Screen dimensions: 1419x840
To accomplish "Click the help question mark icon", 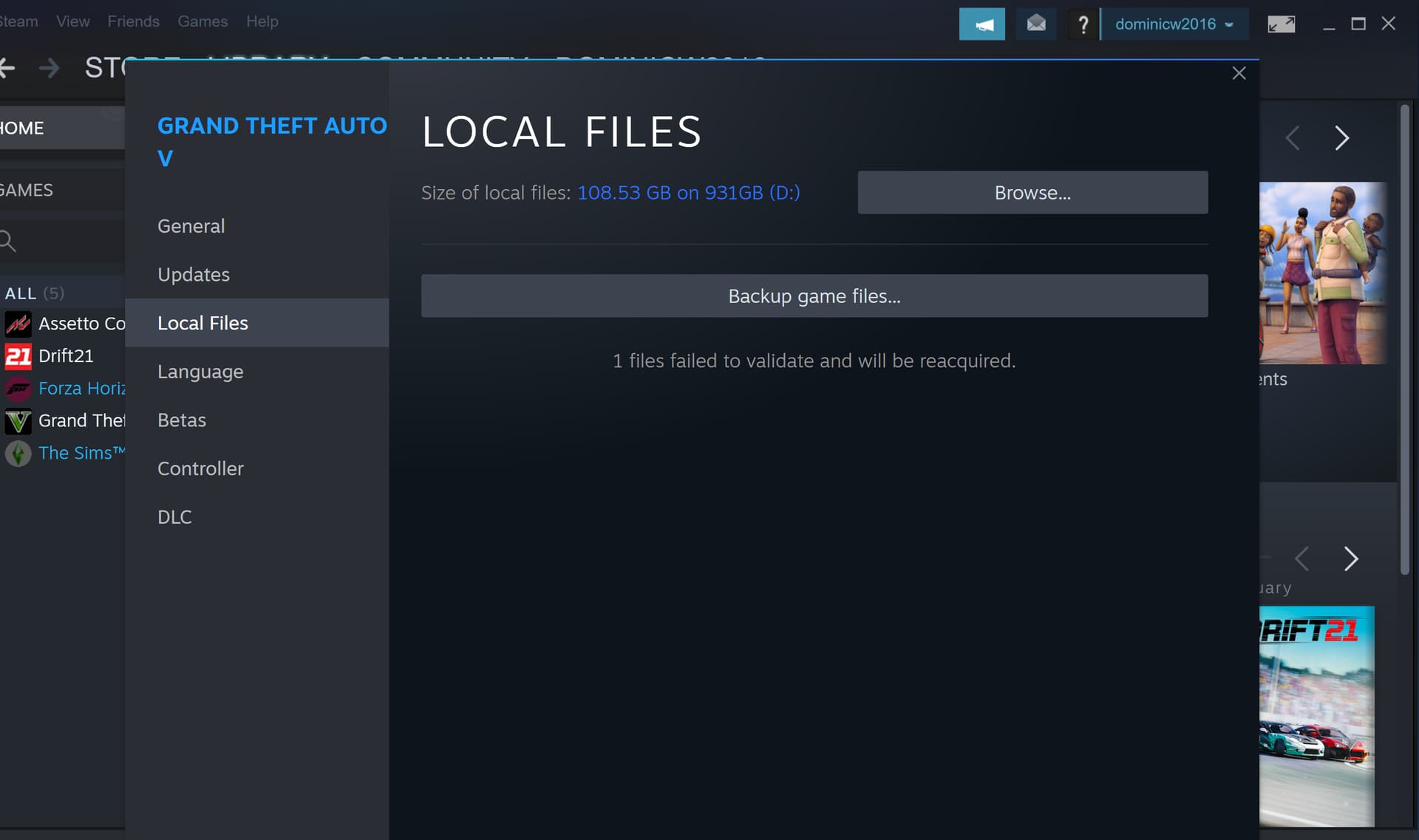I will click(x=1083, y=24).
